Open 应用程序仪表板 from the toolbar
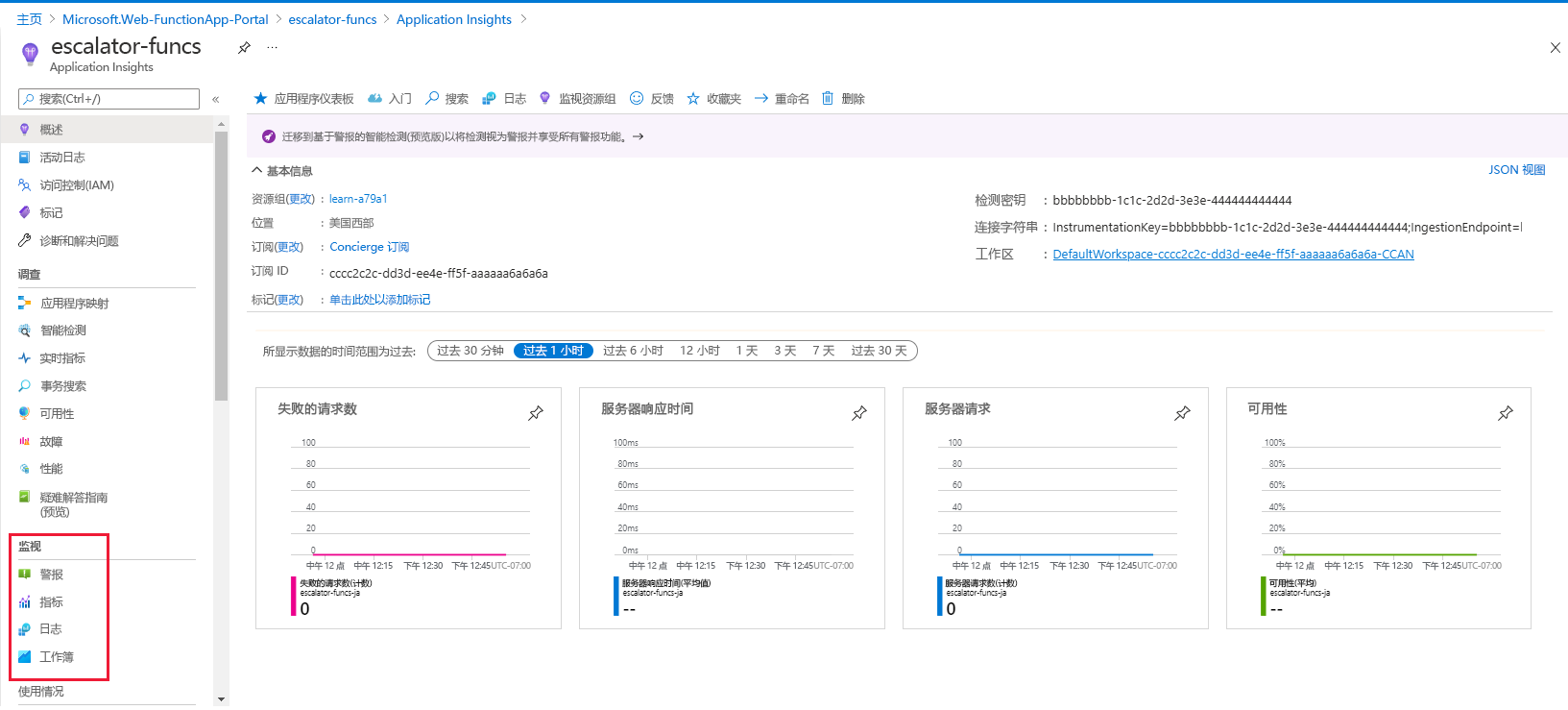The height and width of the screenshot is (710, 1568). tap(304, 98)
